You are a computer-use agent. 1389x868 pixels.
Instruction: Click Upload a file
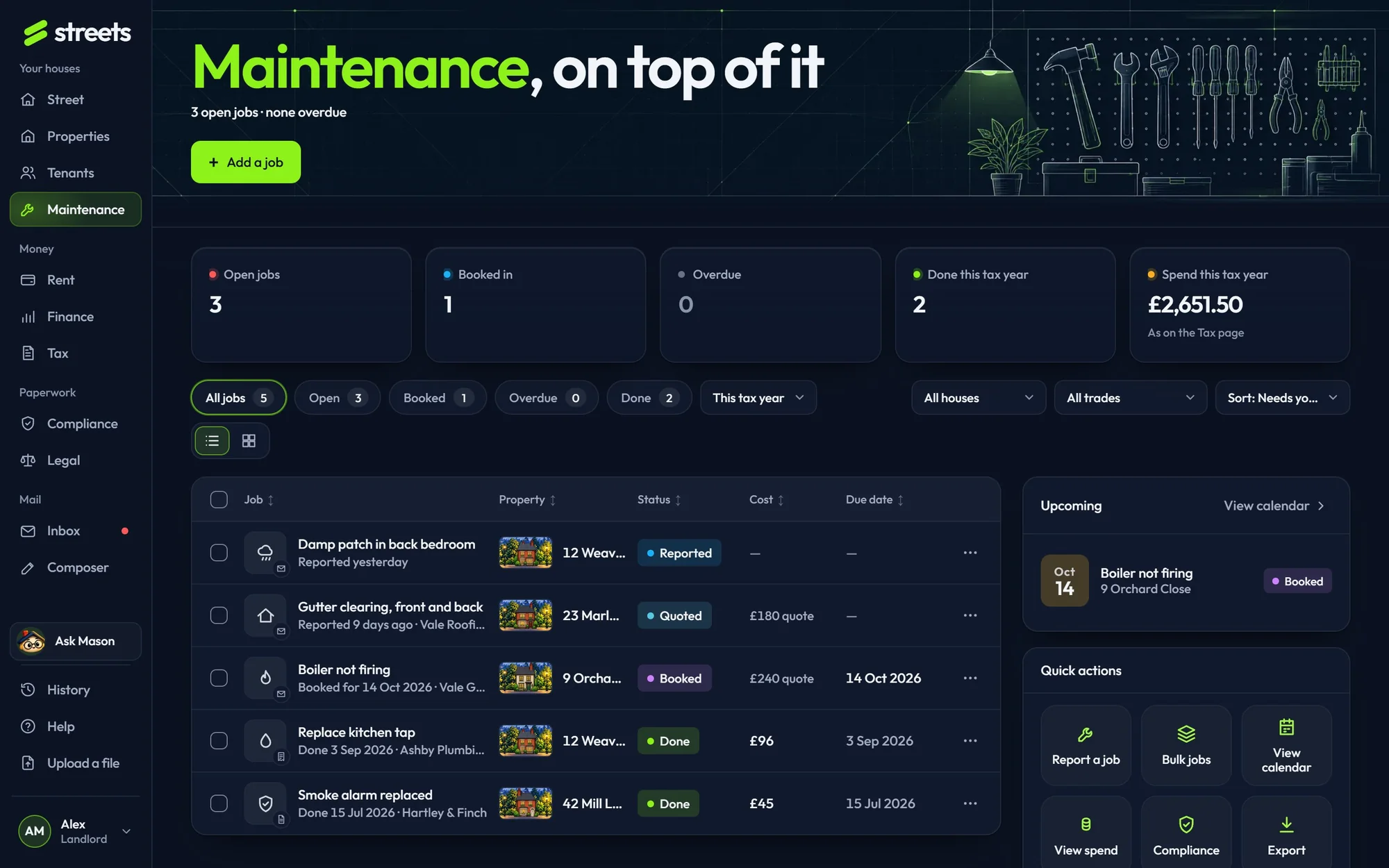tap(76, 763)
